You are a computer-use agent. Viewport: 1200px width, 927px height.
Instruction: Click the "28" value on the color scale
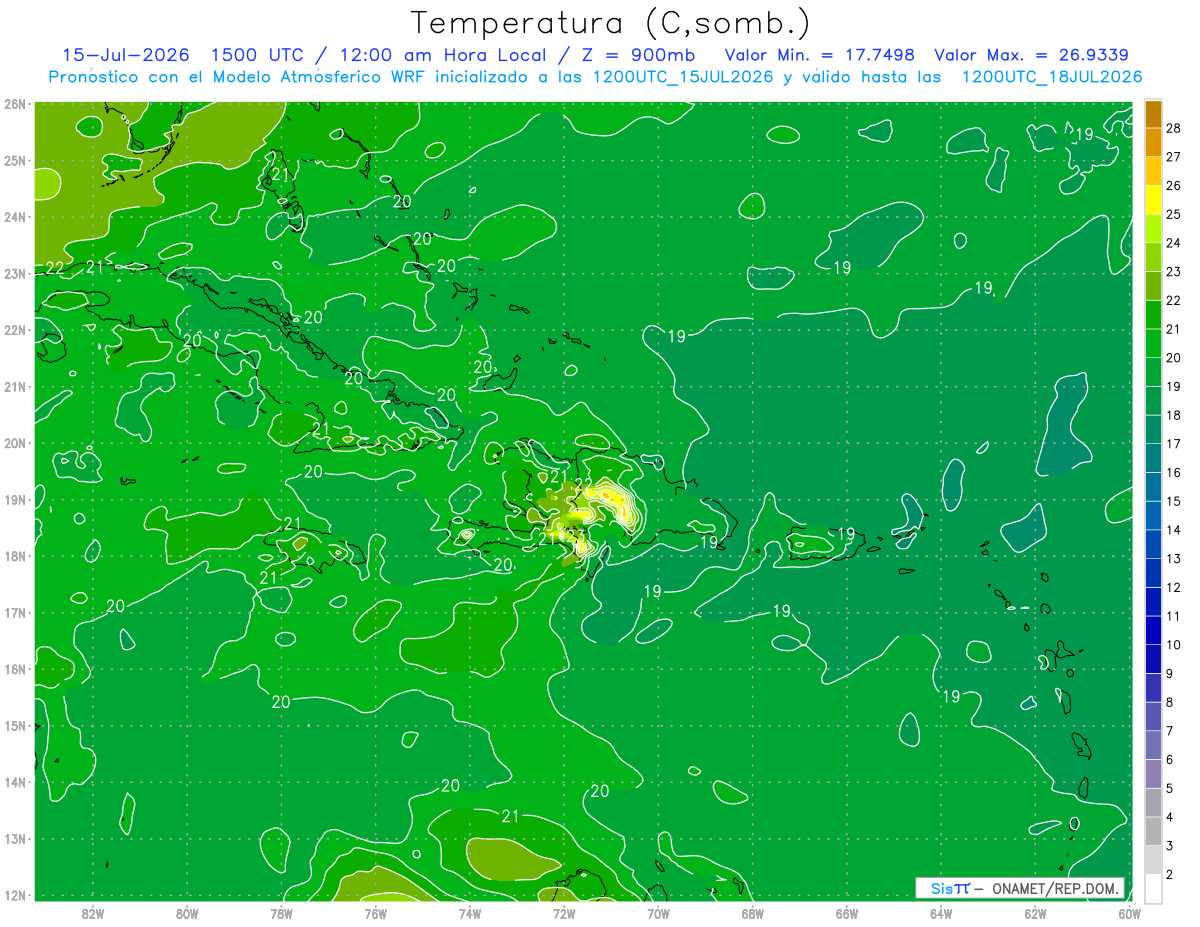click(1175, 128)
